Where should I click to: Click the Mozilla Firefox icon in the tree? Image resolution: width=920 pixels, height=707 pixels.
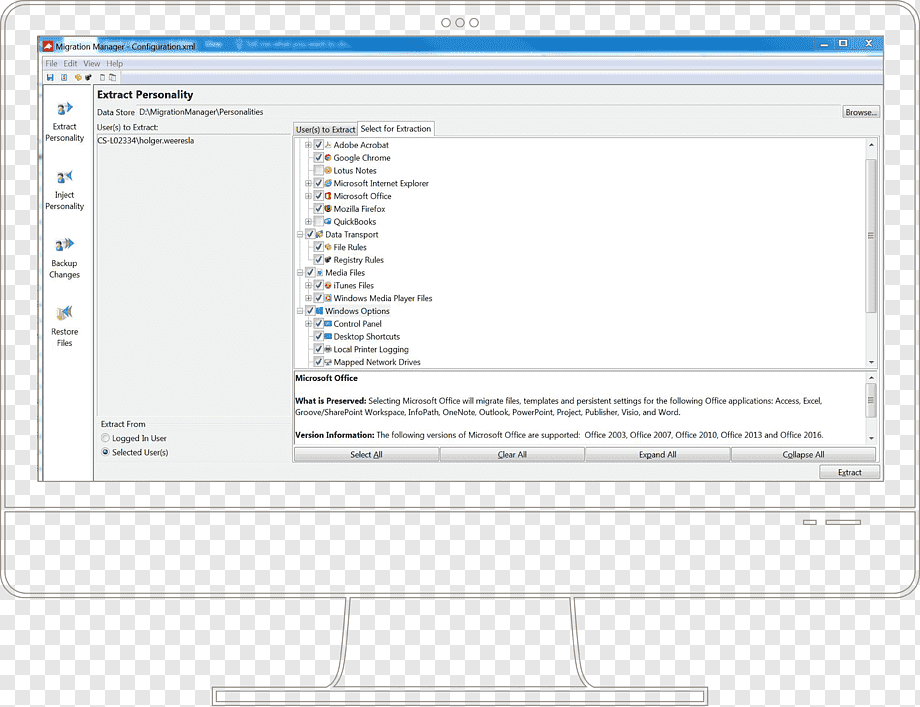(x=328, y=209)
